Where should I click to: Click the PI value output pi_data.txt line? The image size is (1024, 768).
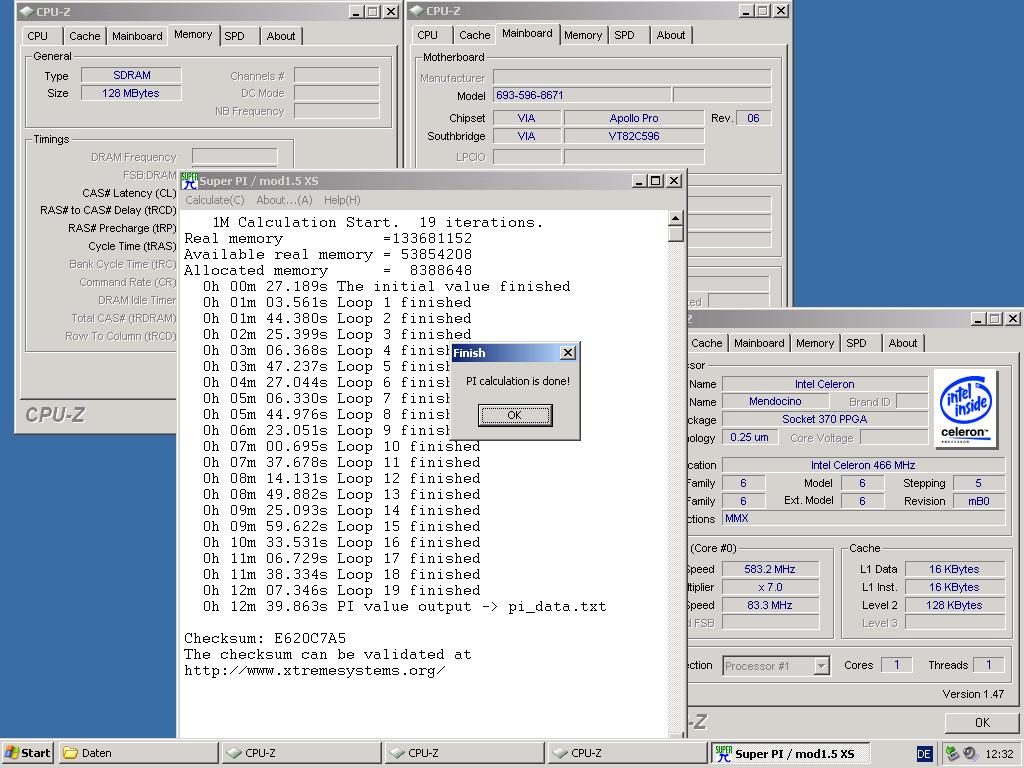pos(404,607)
